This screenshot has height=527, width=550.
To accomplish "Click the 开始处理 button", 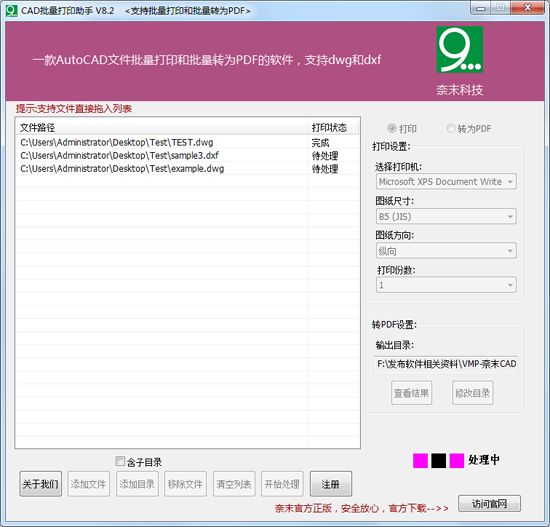I will pos(282,484).
